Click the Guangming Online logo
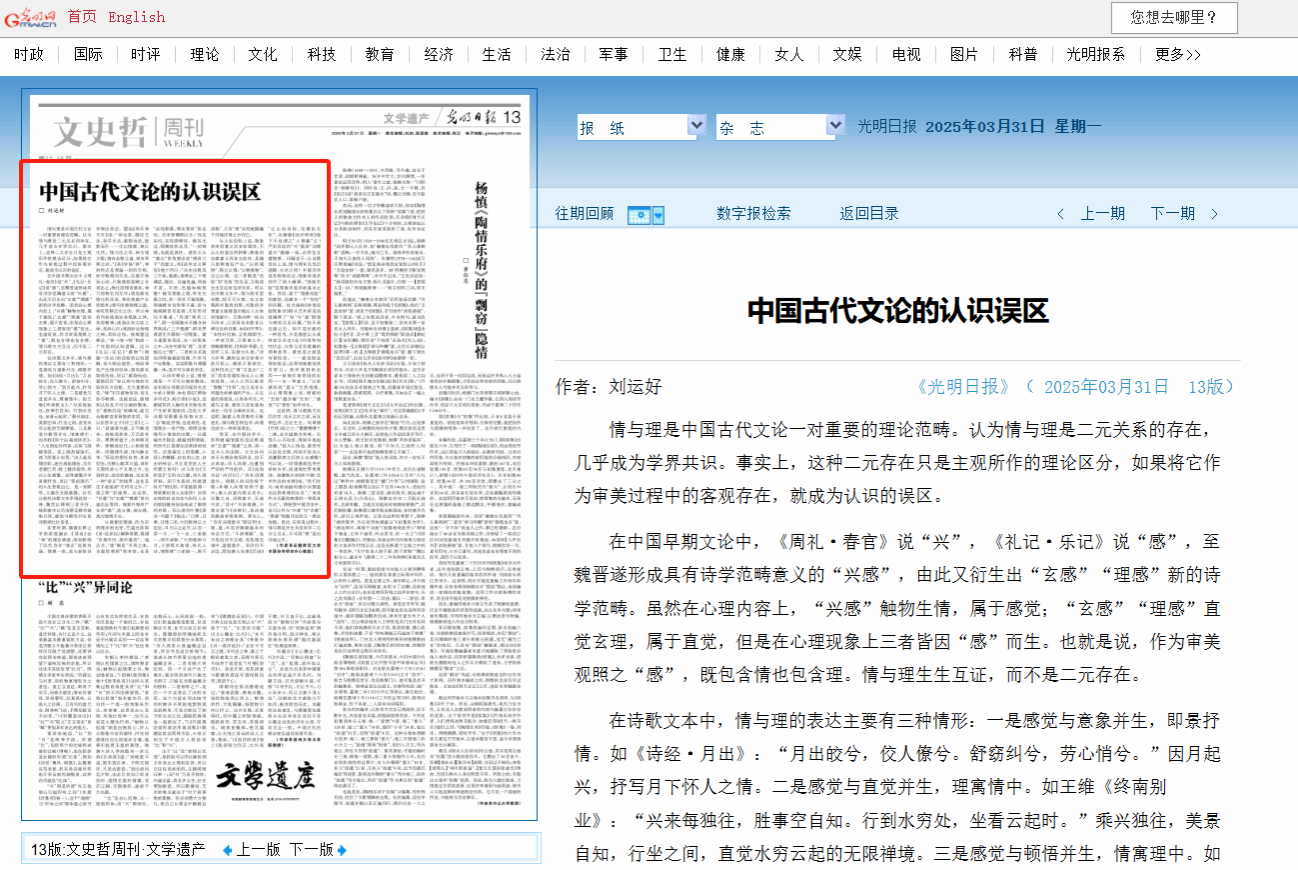Screen dimensions: 1298x870 point(30,16)
